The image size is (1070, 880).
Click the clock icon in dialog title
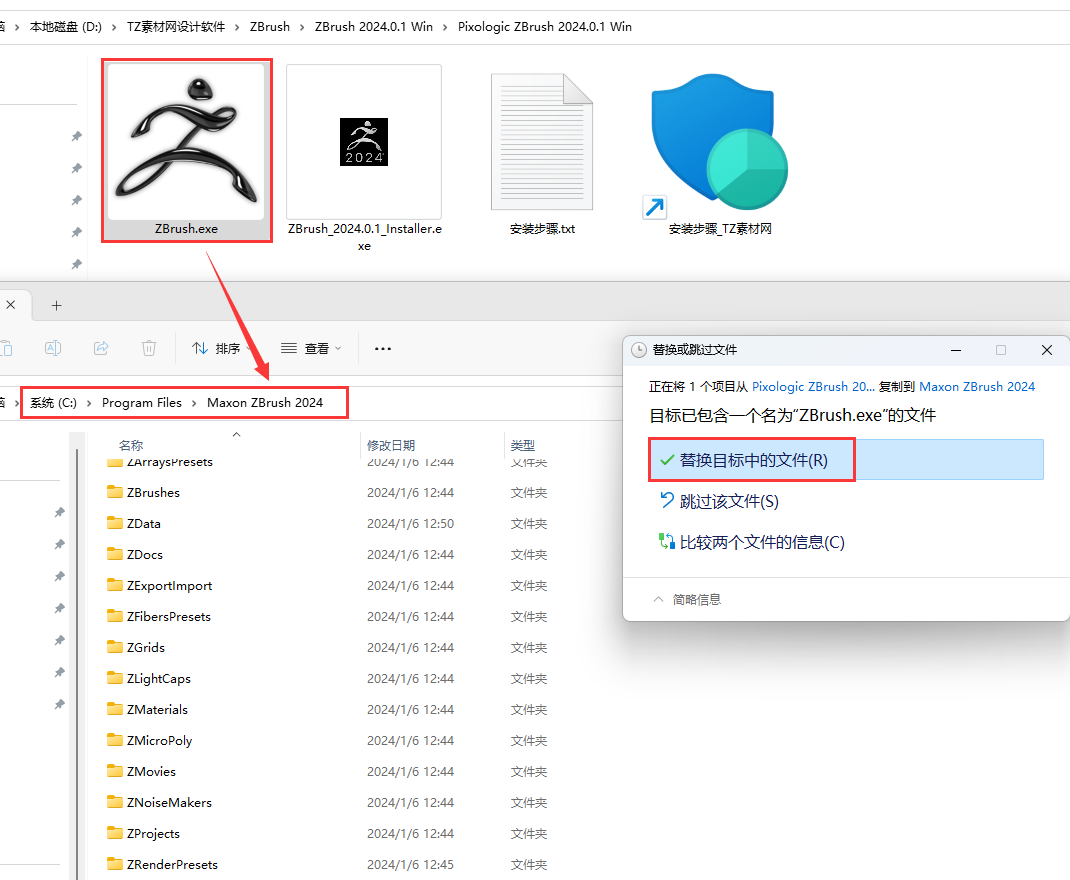tap(639, 350)
